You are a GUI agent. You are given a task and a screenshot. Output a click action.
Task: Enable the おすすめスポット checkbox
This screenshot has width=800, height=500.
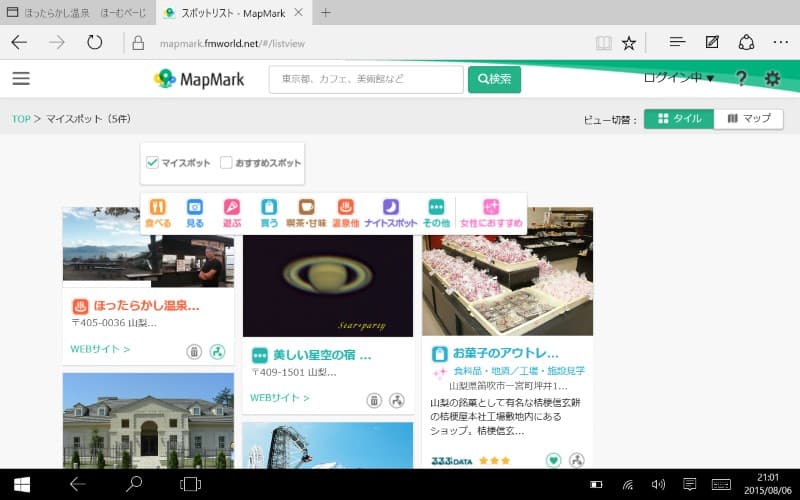[x=226, y=162]
